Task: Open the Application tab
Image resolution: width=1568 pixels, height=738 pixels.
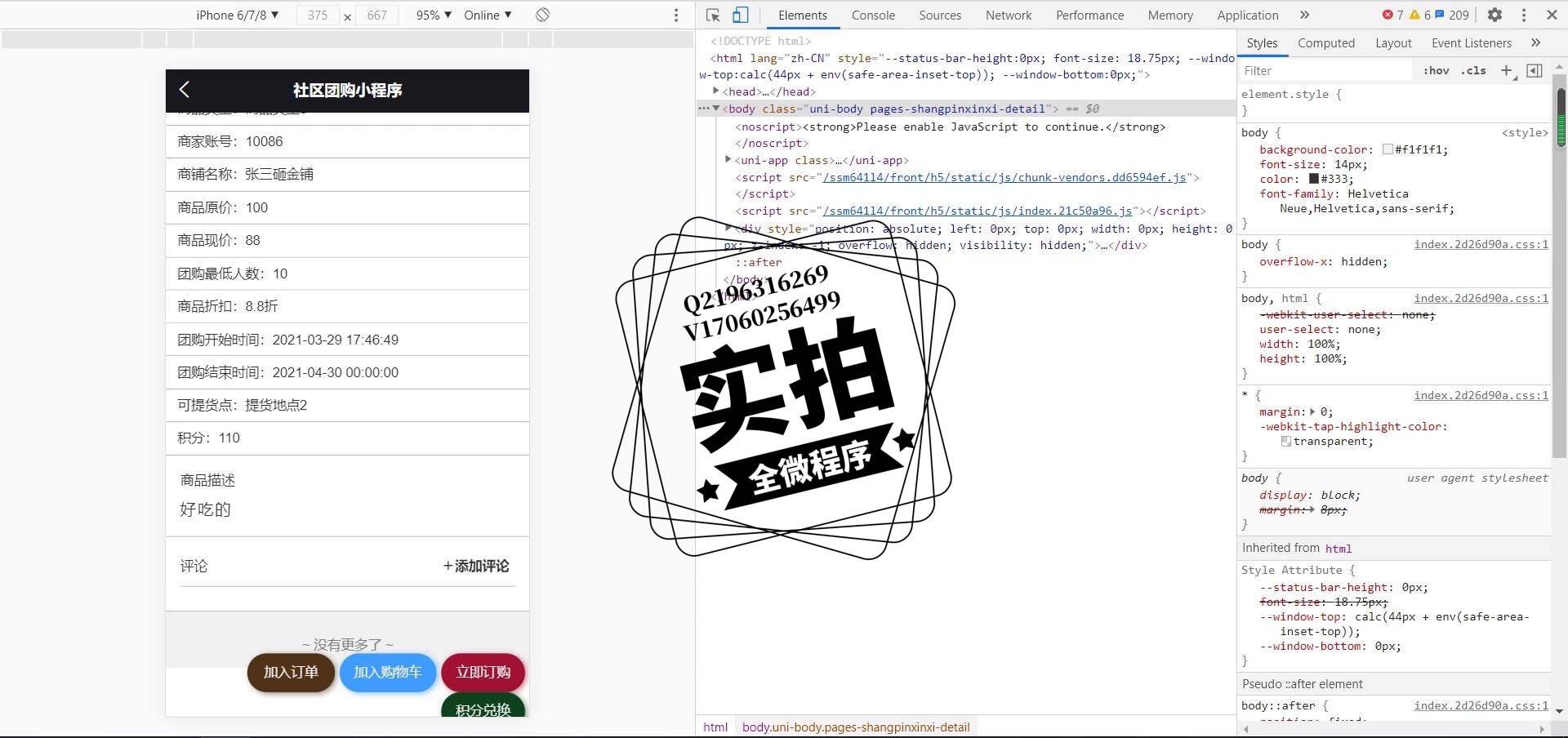Action: (1248, 15)
